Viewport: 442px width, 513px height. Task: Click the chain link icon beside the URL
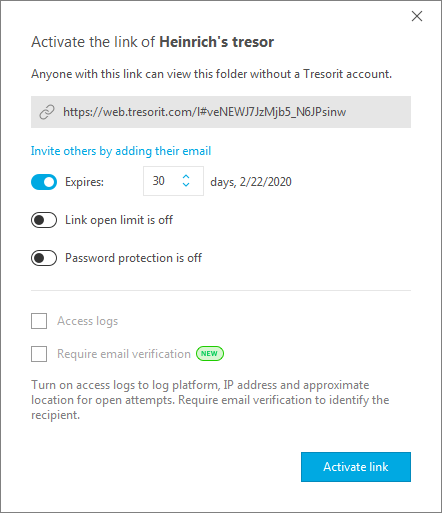point(47,112)
